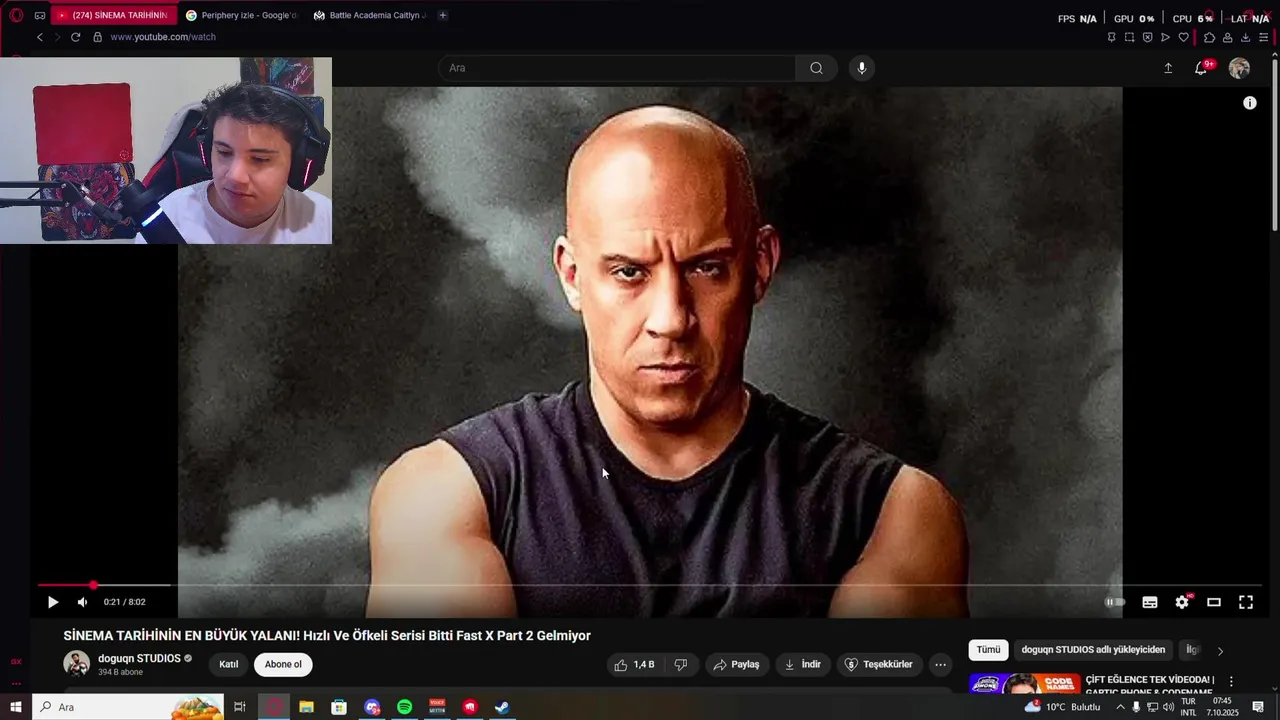Image resolution: width=1280 pixels, height=720 pixels.
Task: Click the İndir download button
Action: [x=802, y=664]
